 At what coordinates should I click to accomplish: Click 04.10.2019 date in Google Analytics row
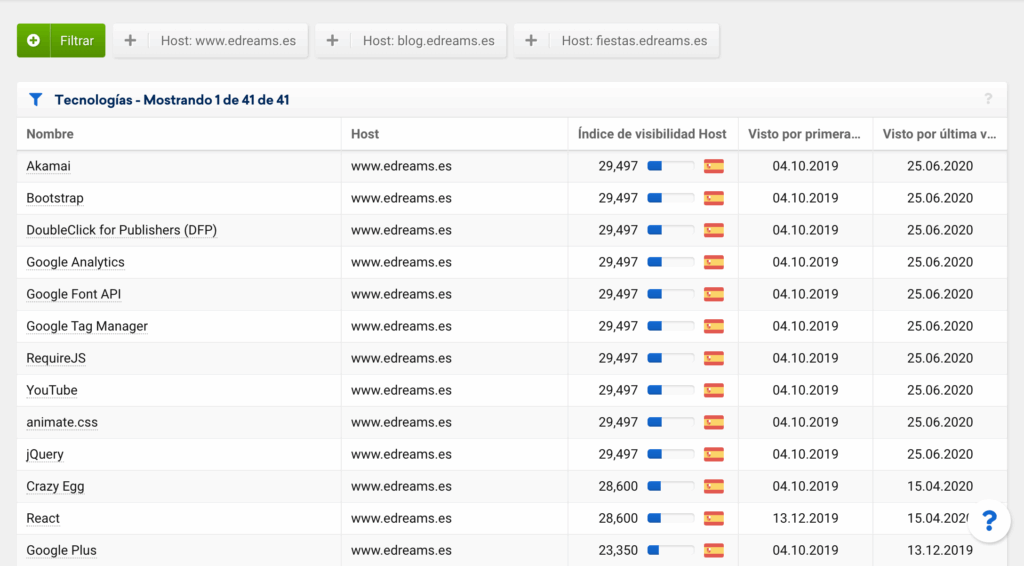tap(805, 262)
